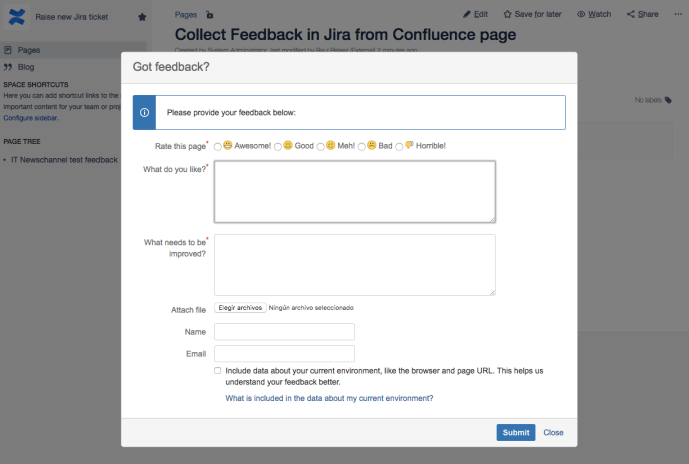The width and height of the screenshot is (689, 464).
Task: Click the 'What do you like?' text area
Action: 355,191
